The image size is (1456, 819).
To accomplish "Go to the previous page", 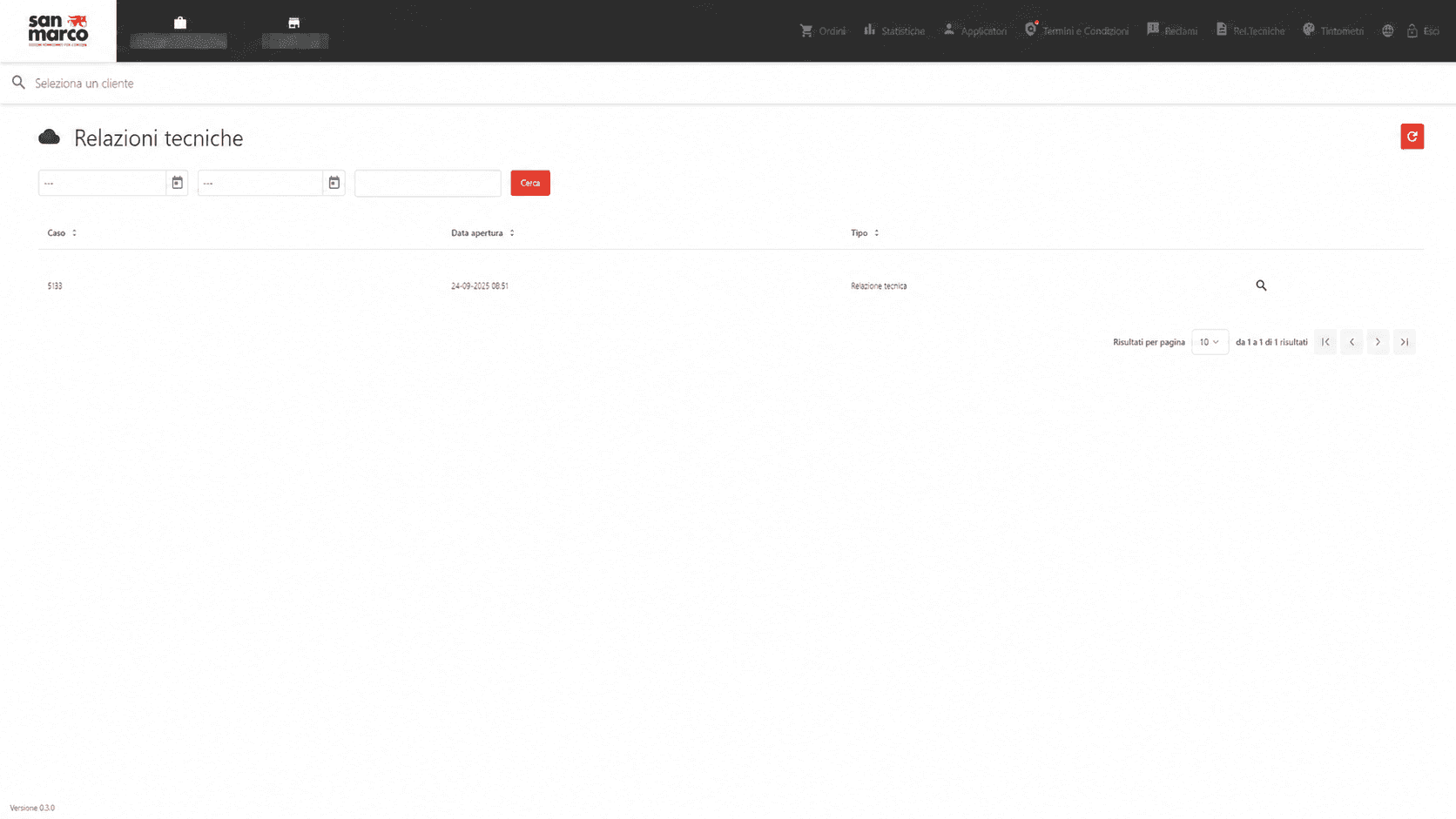I will tap(1352, 342).
